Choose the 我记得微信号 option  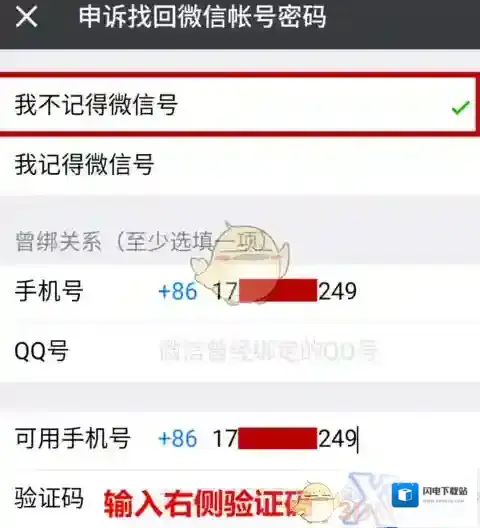point(240,164)
